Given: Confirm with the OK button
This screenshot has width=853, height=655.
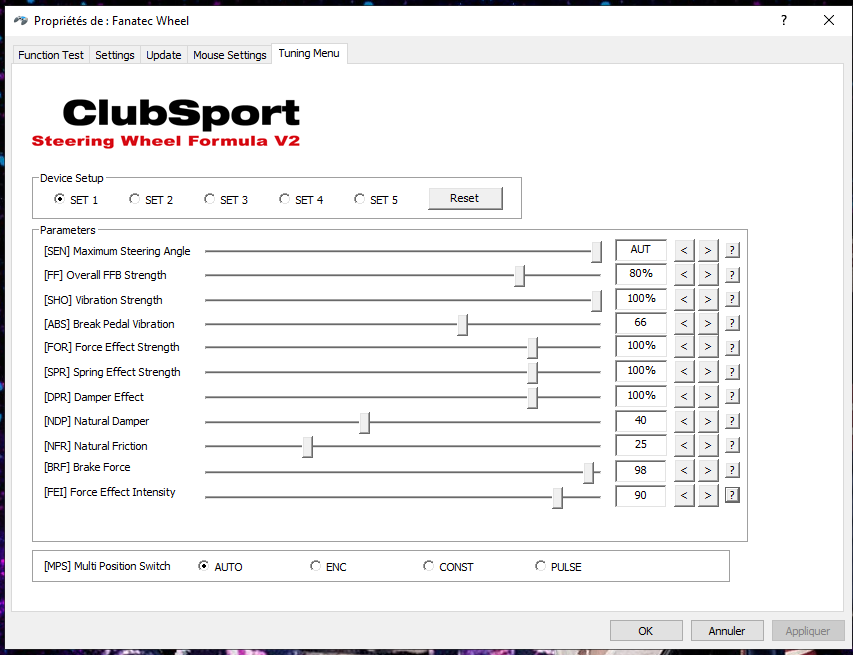Looking at the screenshot, I should click(646, 631).
